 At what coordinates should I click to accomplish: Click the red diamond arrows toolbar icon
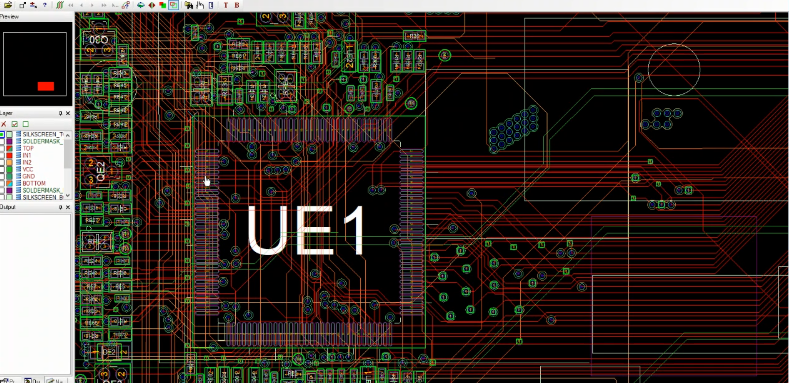pos(151,5)
